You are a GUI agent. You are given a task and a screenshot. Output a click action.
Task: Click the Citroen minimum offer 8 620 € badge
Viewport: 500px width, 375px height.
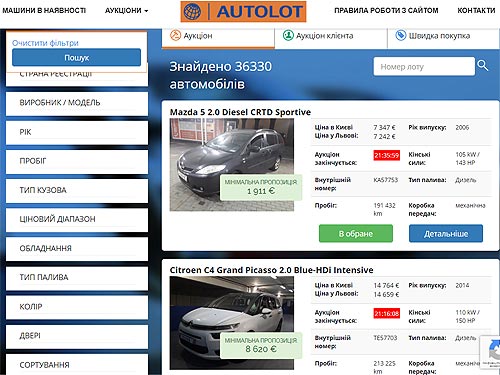[x=261, y=345]
